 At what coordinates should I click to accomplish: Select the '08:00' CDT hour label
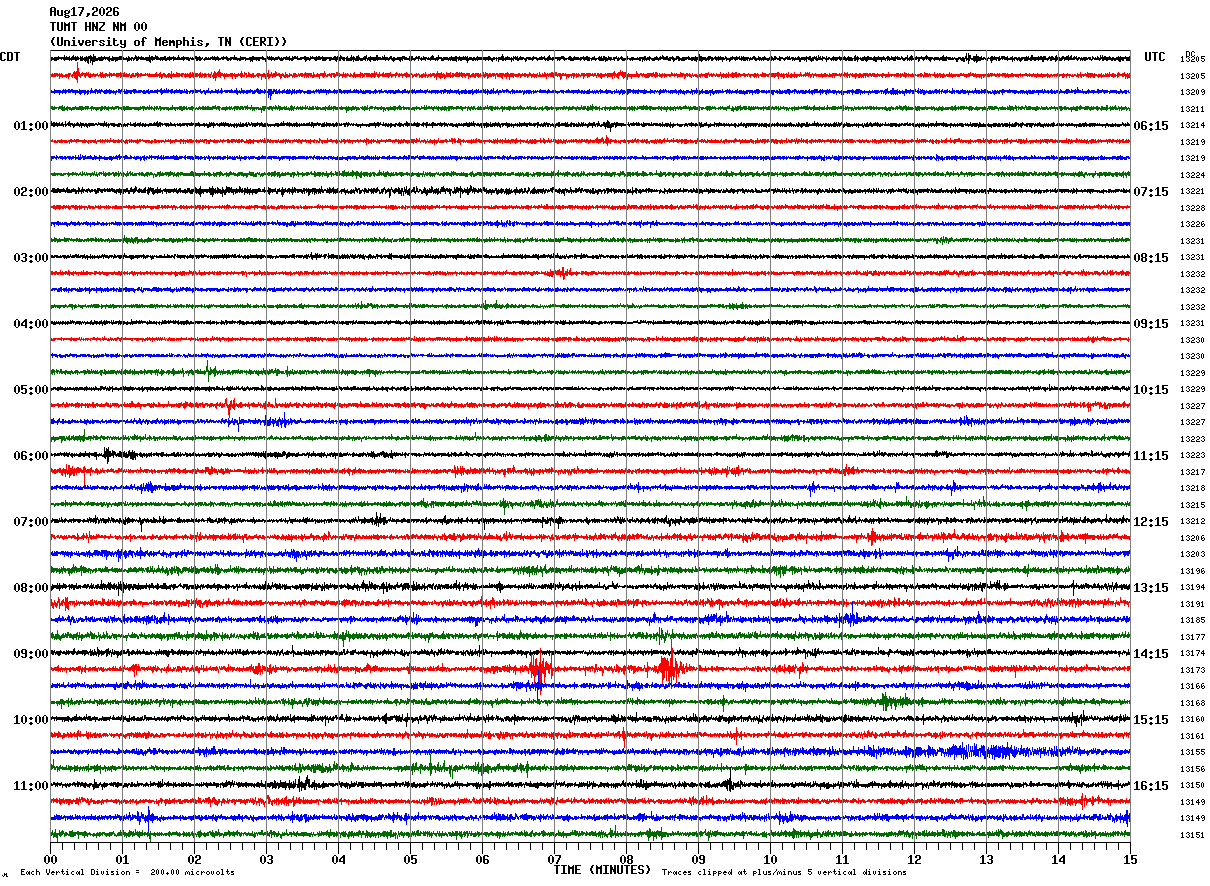point(31,588)
